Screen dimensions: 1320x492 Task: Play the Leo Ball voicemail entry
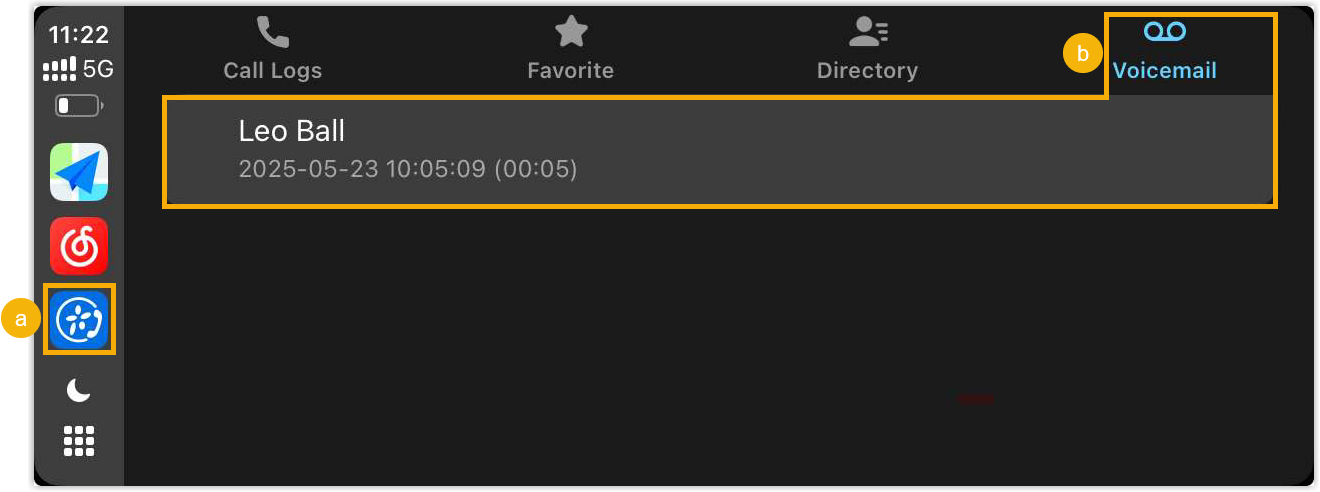point(719,151)
